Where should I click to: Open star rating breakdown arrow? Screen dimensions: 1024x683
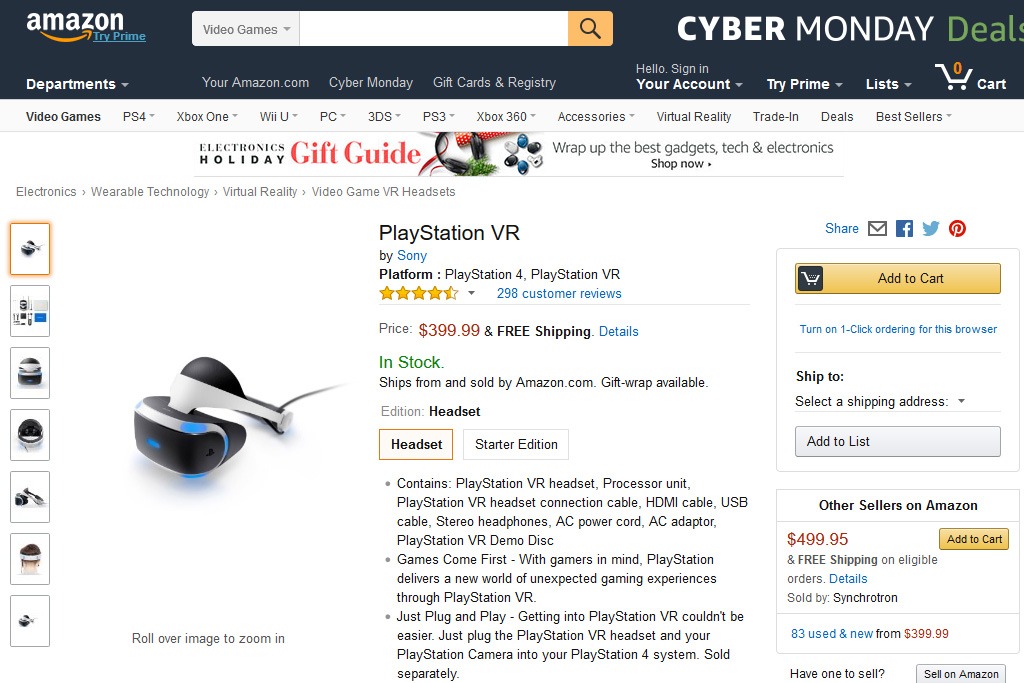pyautogui.click(x=471, y=293)
